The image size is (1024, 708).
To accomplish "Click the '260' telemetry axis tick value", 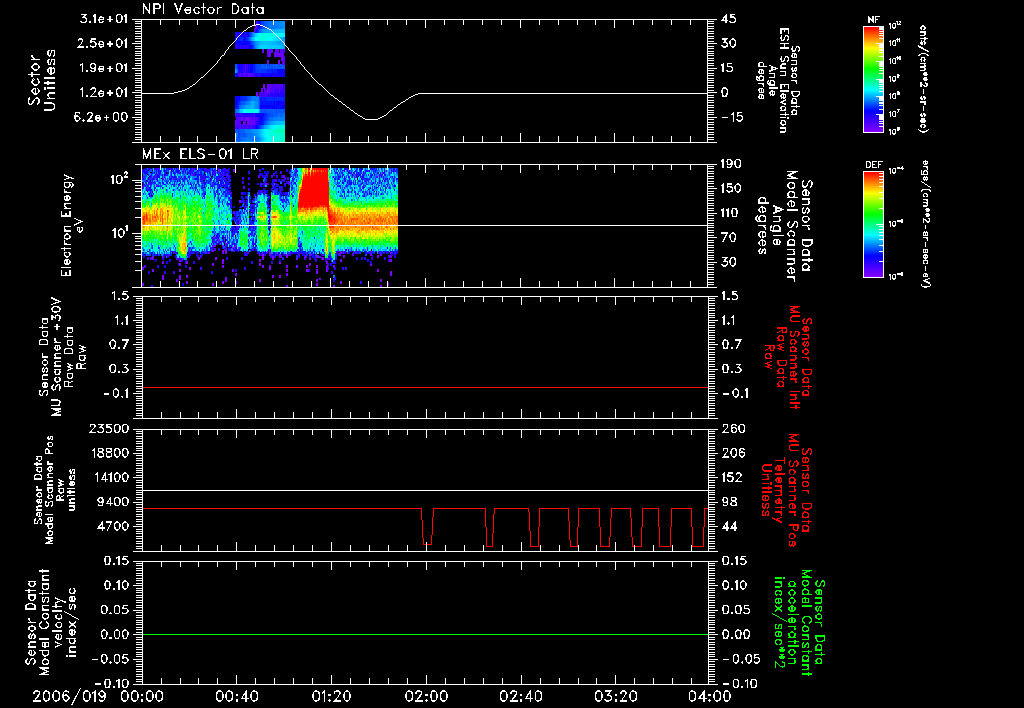I will coord(733,428).
